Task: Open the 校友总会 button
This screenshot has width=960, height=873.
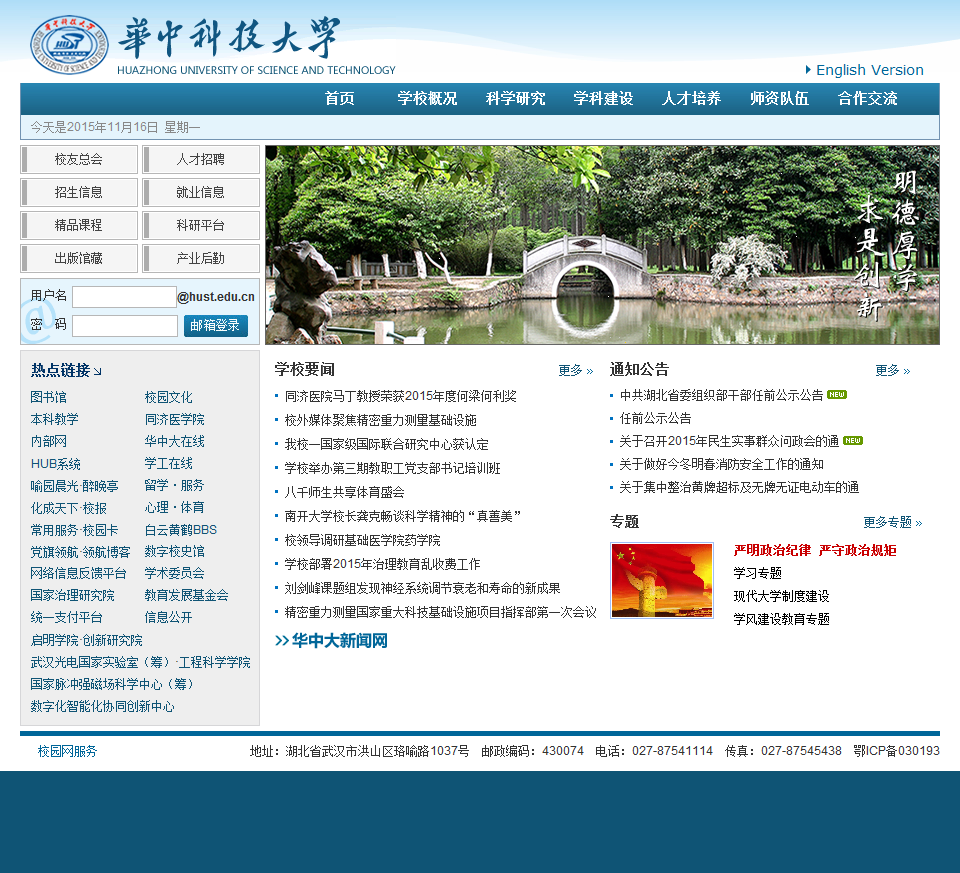Action: pyautogui.click(x=79, y=160)
